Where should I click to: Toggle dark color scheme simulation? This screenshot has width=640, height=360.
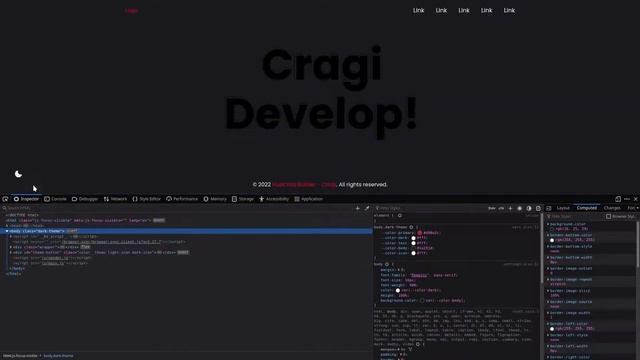[x=529, y=208]
